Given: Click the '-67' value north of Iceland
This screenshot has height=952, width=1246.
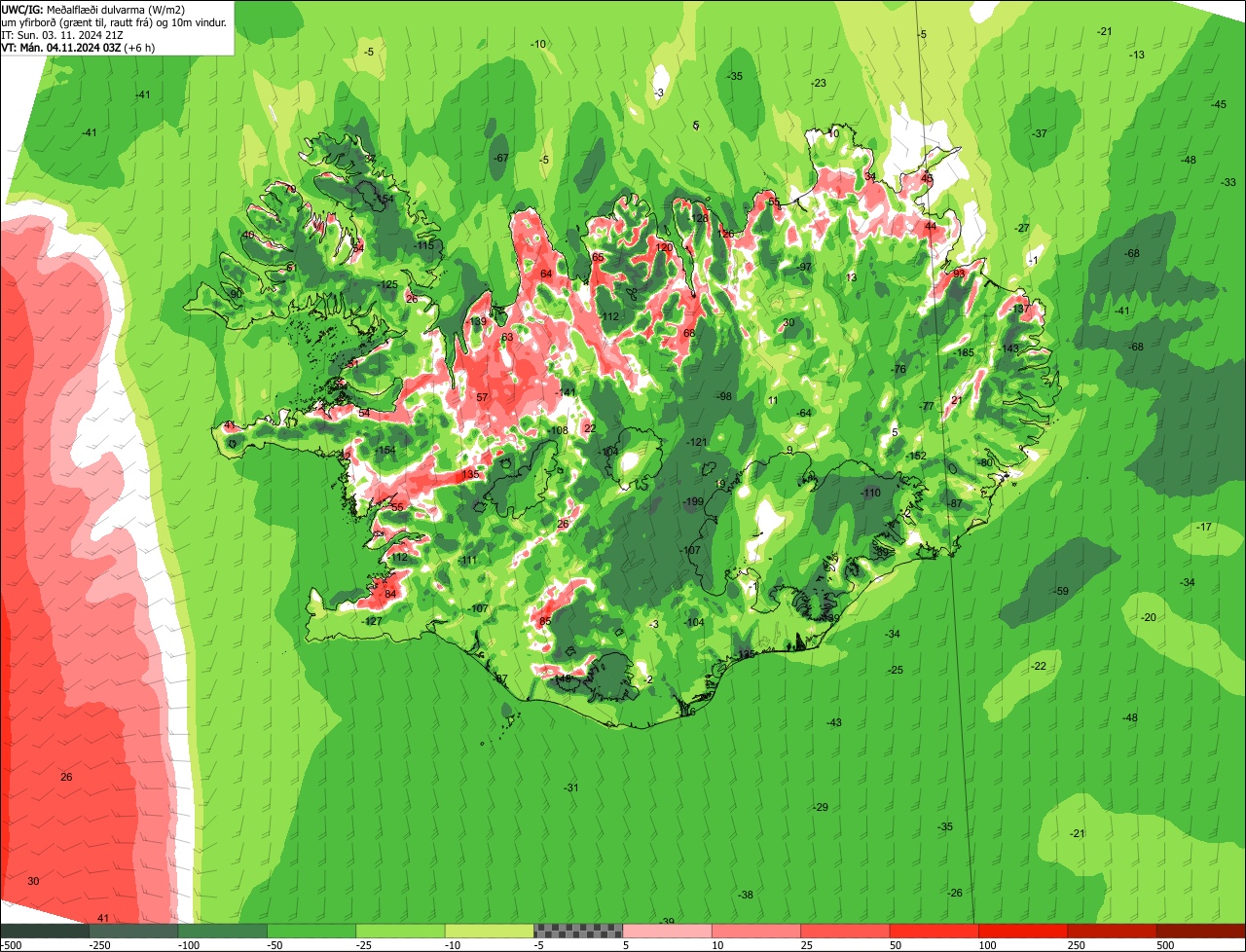Looking at the screenshot, I should [x=500, y=158].
